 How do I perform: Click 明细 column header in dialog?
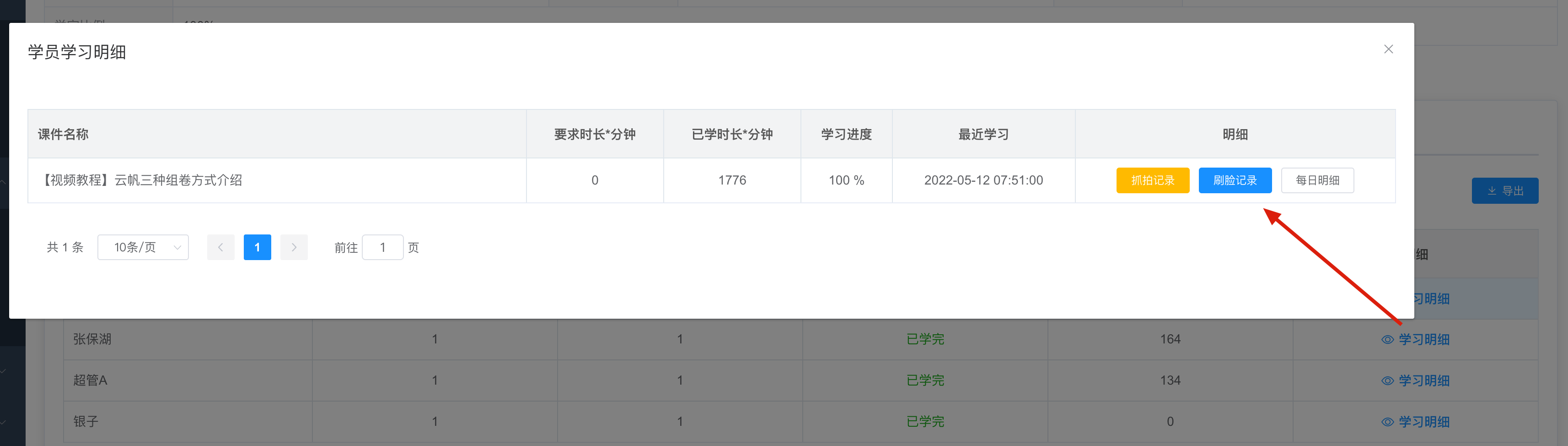click(1235, 134)
